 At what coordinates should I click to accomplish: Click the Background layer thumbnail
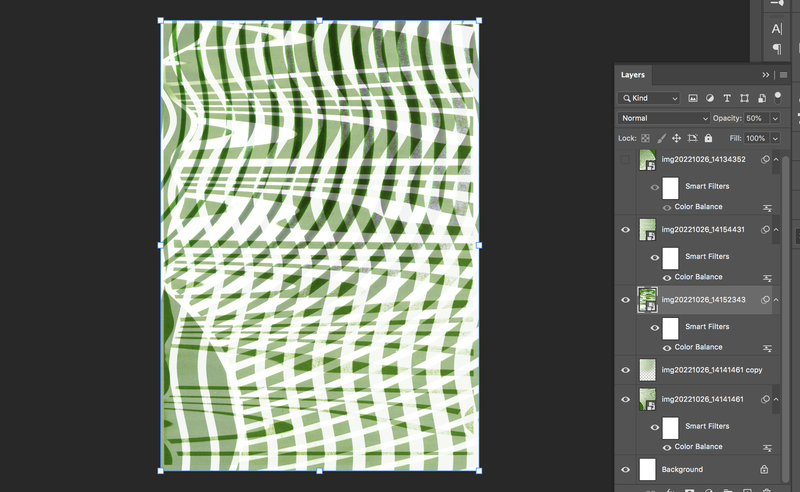(x=647, y=470)
